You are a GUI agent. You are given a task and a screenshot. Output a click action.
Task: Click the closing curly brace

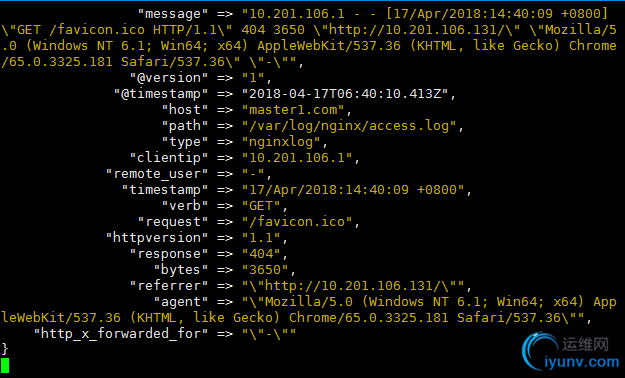tap(5, 349)
